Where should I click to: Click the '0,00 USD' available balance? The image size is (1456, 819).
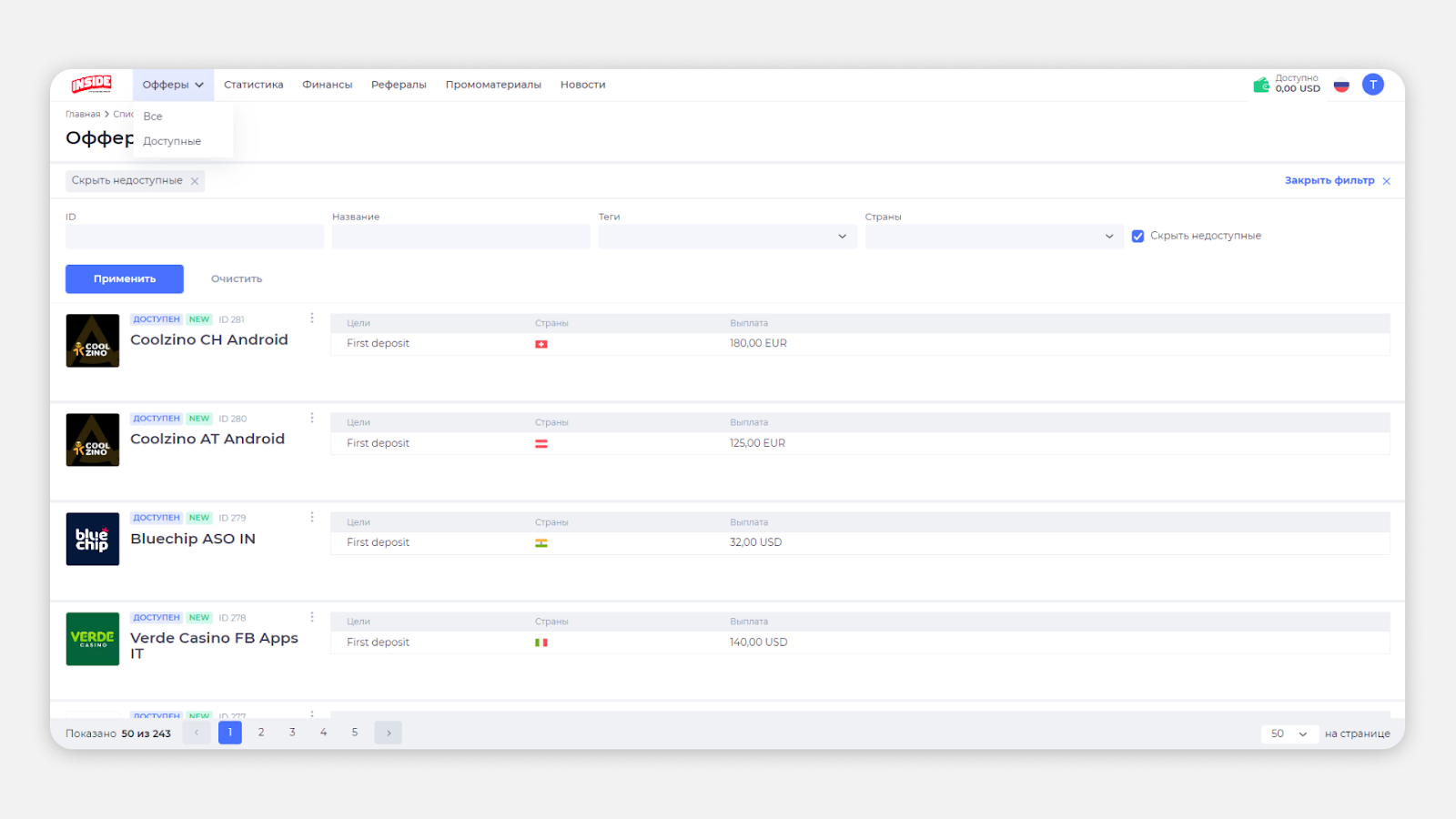(1298, 89)
